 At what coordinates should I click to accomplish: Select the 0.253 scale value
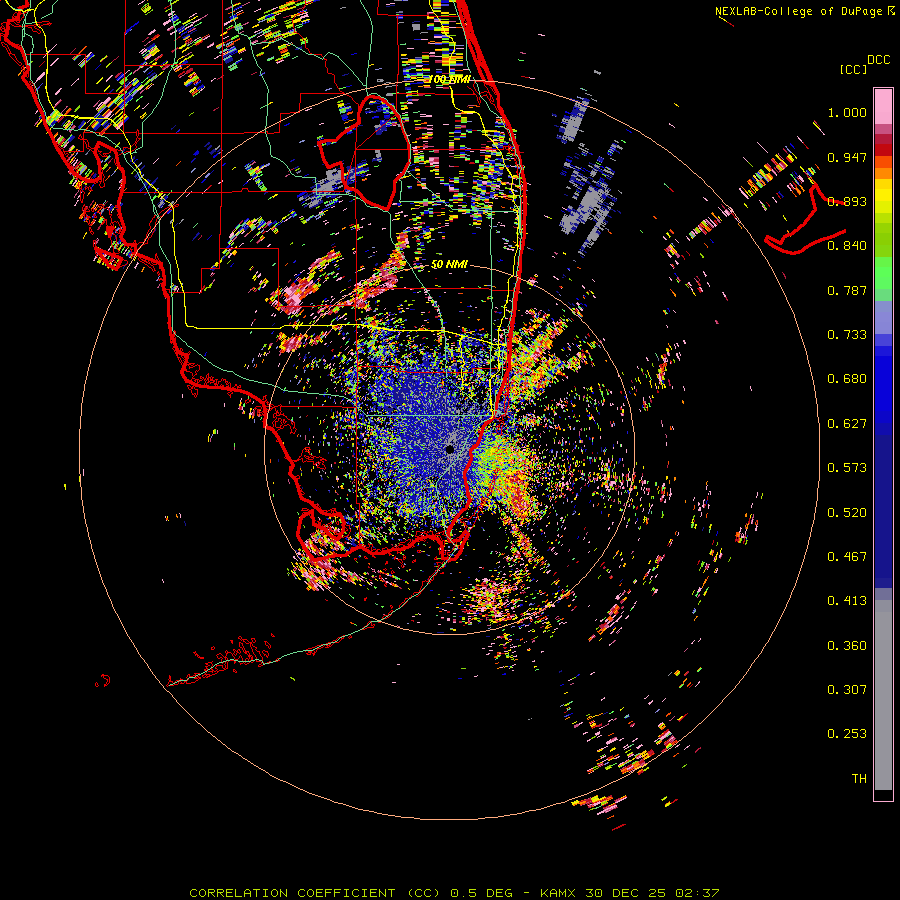click(847, 734)
